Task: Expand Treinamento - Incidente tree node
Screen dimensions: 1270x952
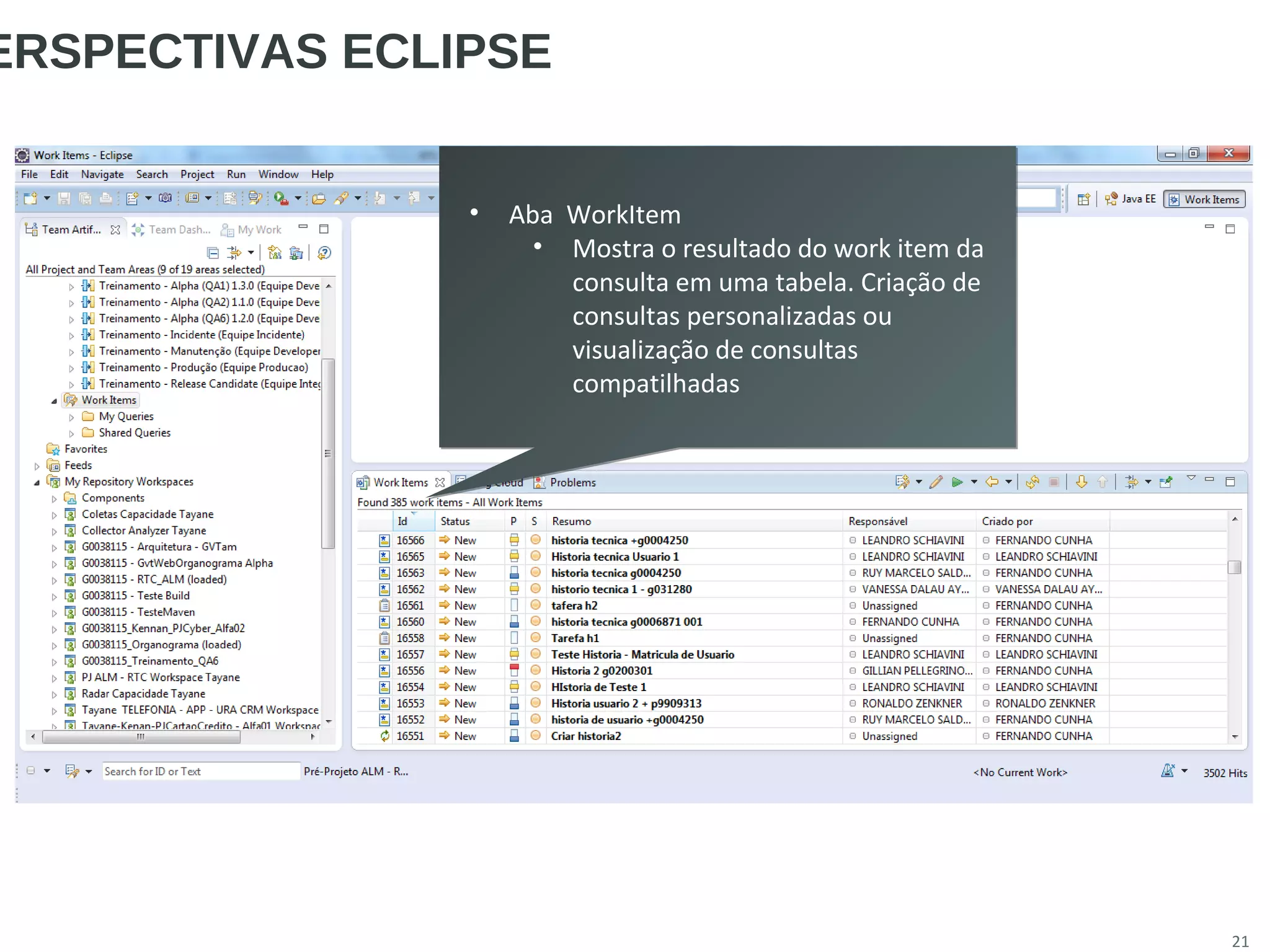Action: coord(71,336)
